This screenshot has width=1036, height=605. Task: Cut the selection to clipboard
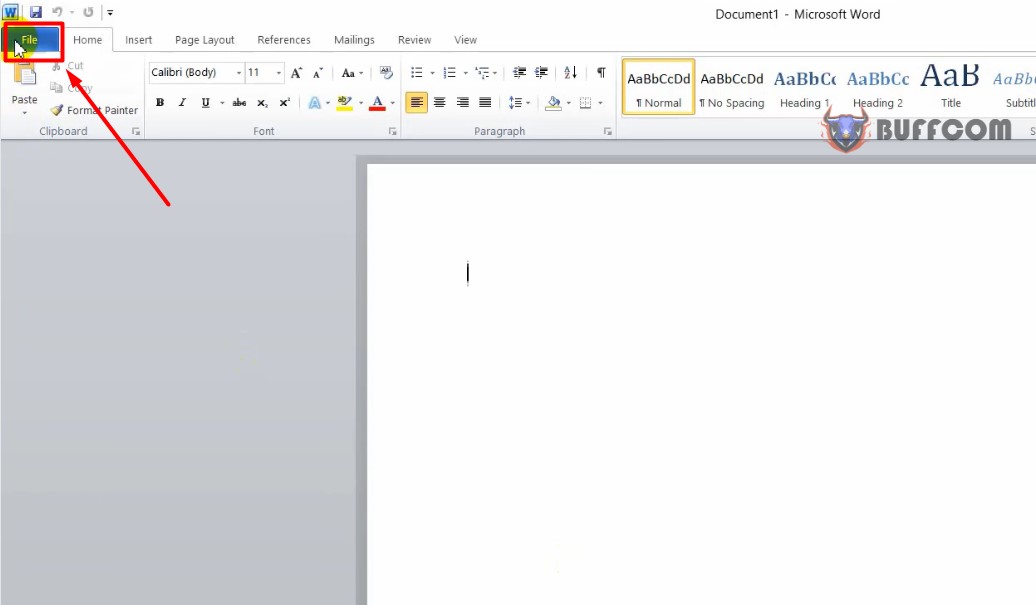click(x=67, y=66)
